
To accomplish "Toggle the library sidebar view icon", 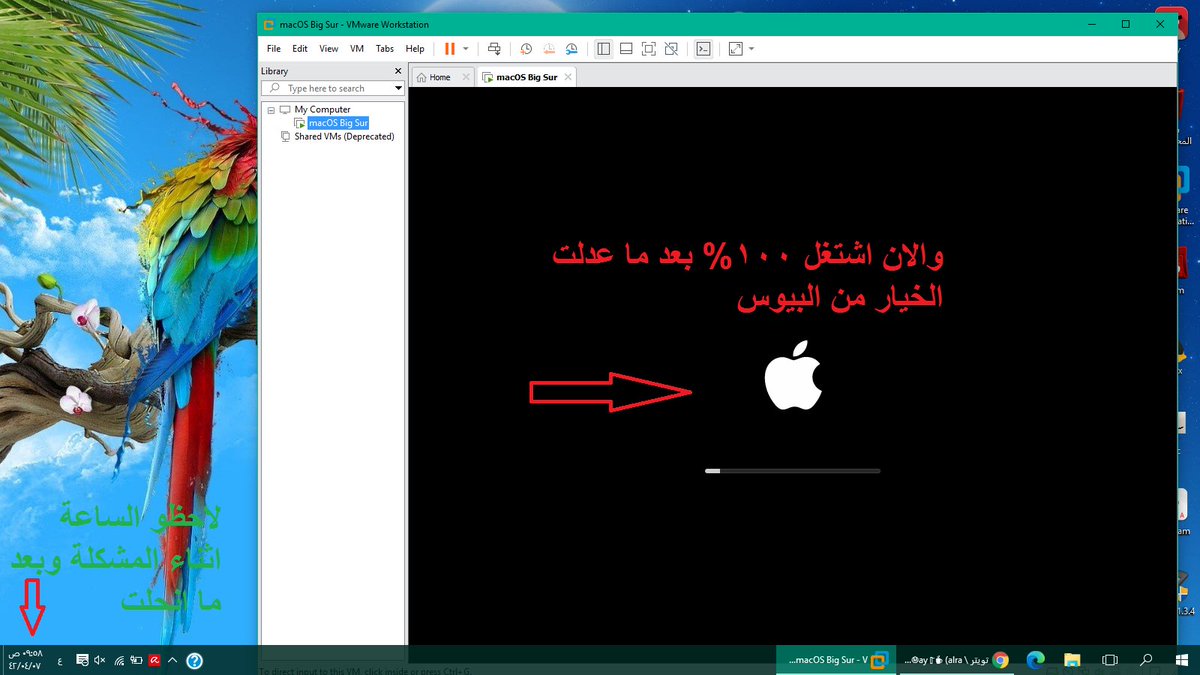I will 603,48.
